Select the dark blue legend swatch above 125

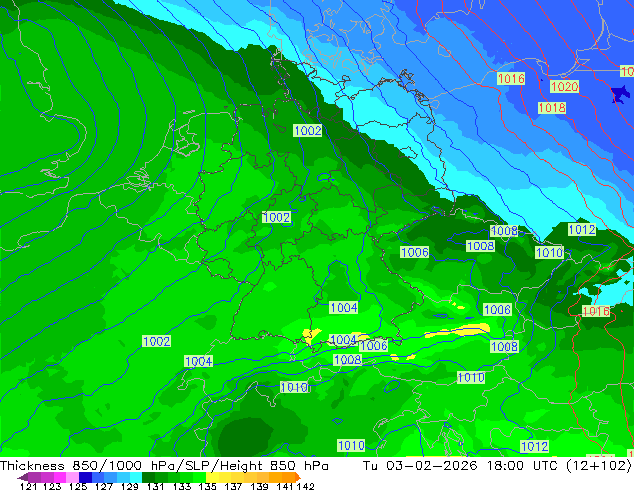85,477
